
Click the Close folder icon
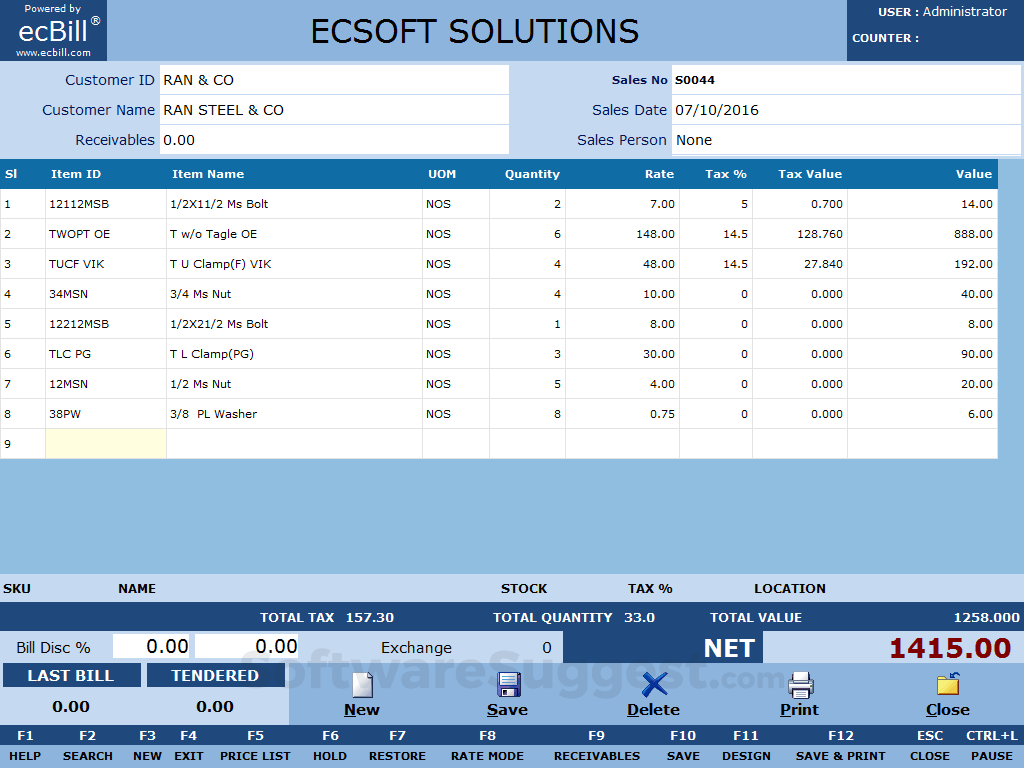tap(948, 684)
